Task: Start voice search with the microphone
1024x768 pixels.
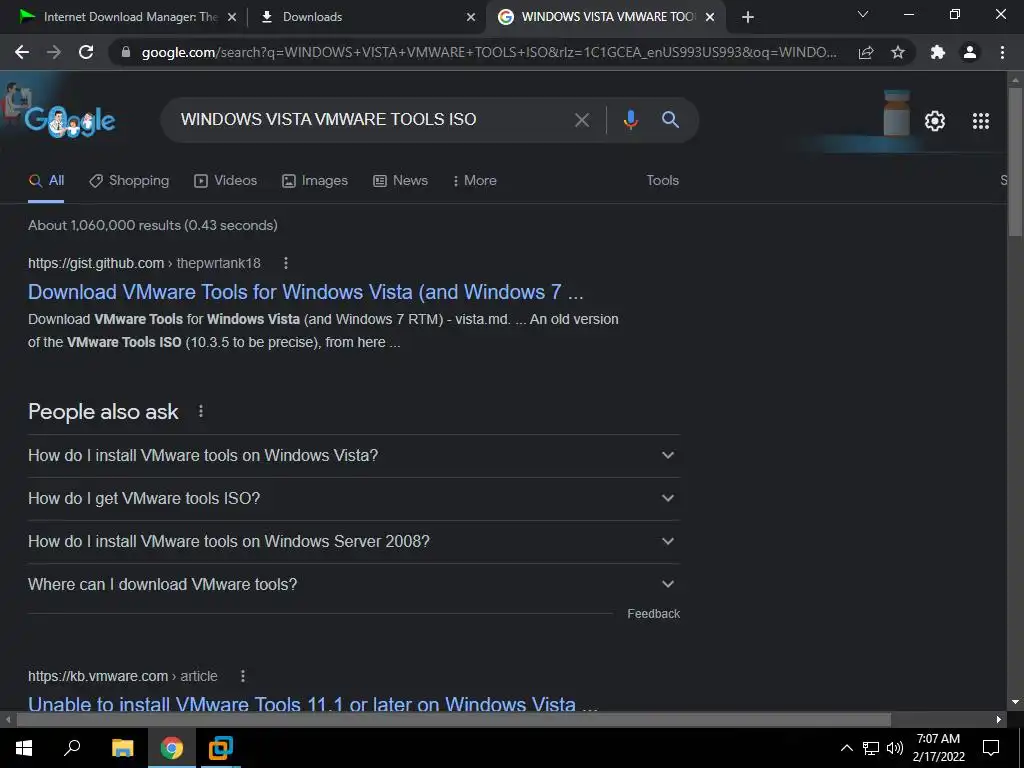Action: coord(630,120)
